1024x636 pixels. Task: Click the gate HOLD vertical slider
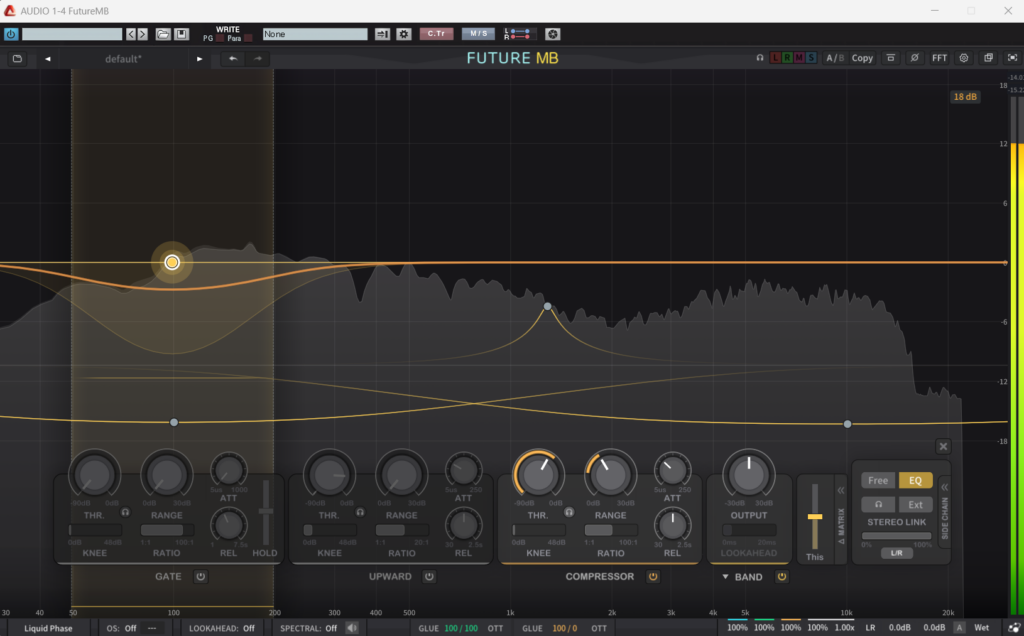pos(265,511)
